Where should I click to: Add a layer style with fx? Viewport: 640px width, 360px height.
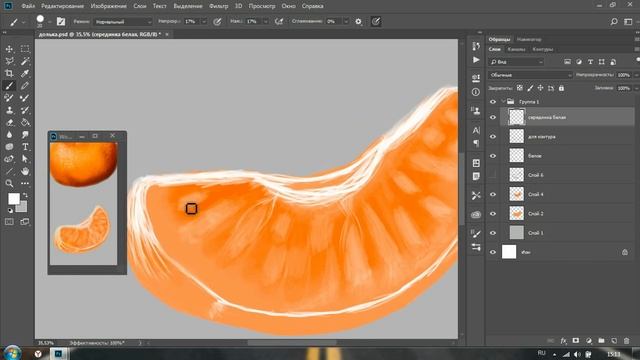click(x=563, y=341)
